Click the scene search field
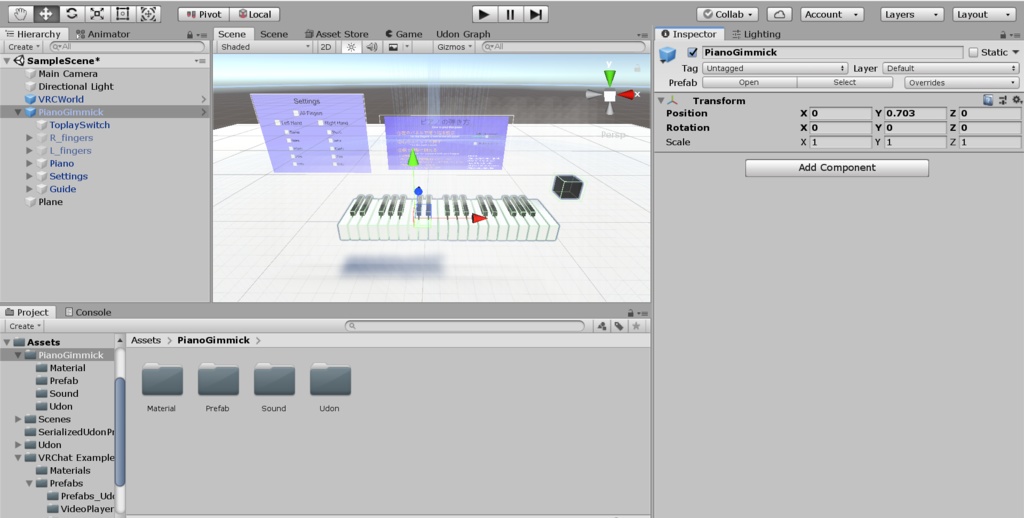This screenshot has width=1024, height=518. tap(563, 47)
